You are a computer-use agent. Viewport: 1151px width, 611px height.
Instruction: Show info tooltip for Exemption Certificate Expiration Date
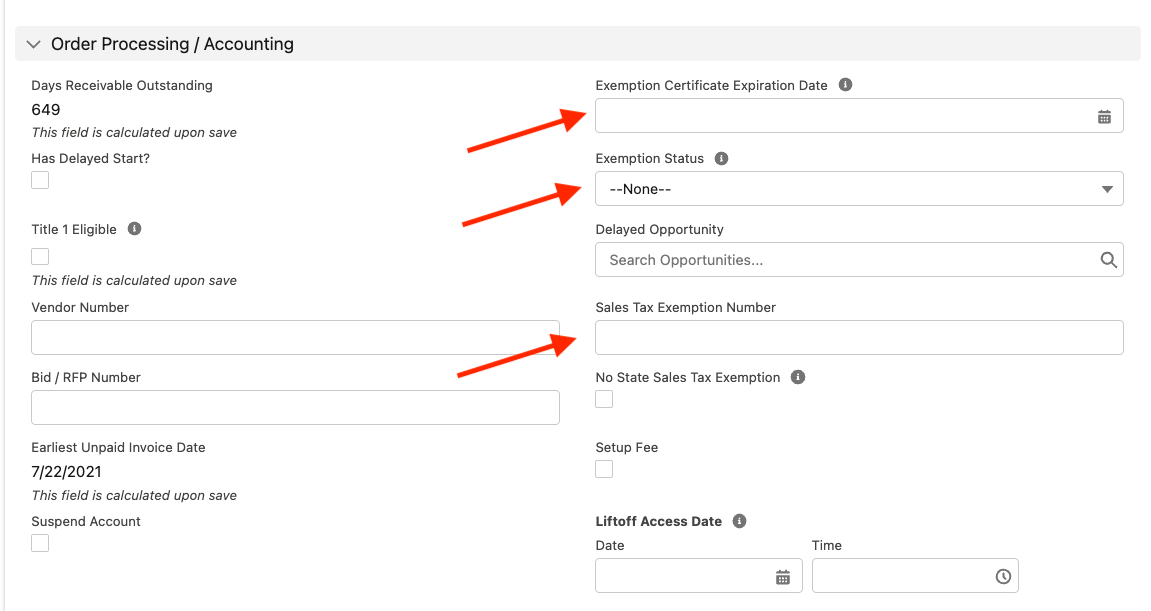pyautogui.click(x=846, y=84)
